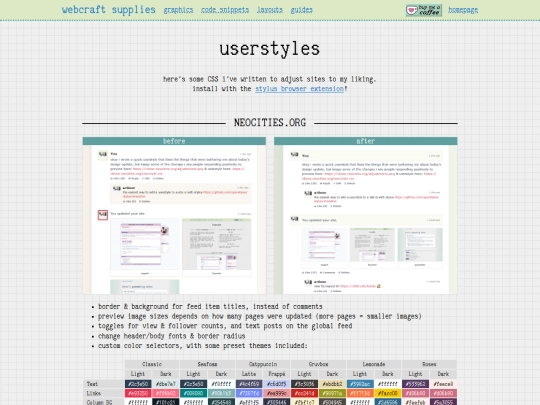Image resolution: width=540 pixels, height=405 pixels.
Task: Select the Catppuccin Latte links color swatch
Action: tap(249, 393)
